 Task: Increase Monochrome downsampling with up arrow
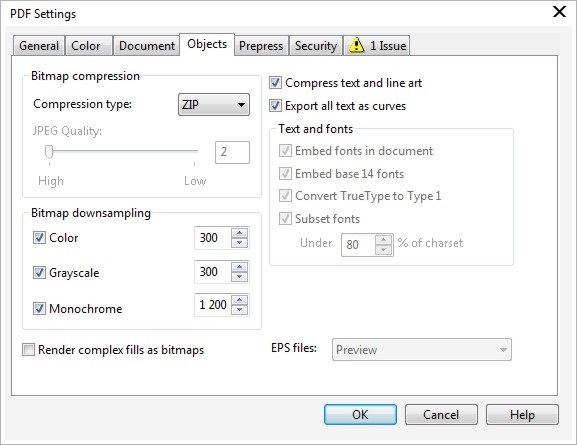pos(240,300)
